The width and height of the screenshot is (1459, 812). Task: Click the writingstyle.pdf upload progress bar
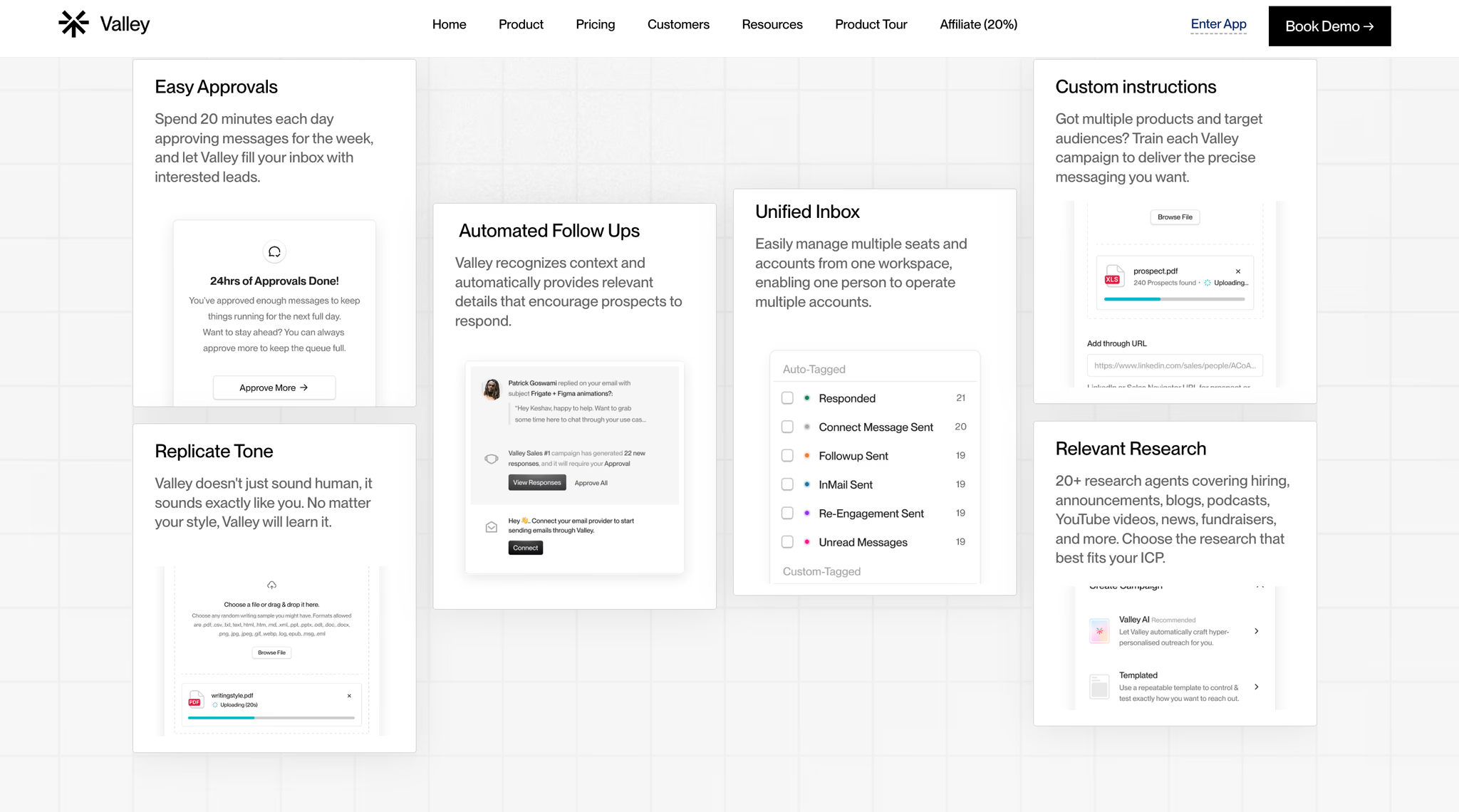coord(271,718)
